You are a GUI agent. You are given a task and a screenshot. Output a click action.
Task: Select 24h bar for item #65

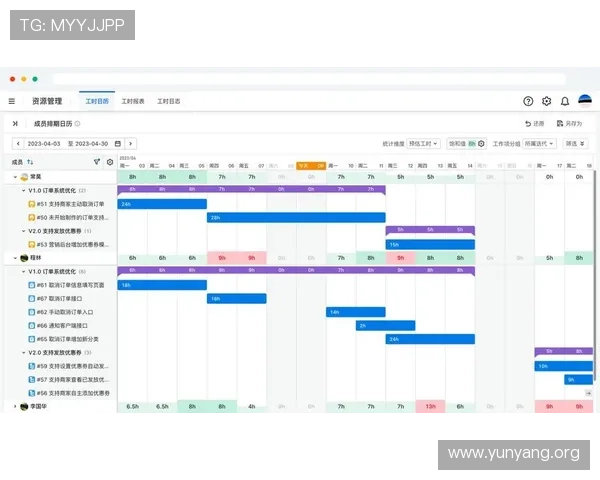pyautogui.click(x=430, y=339)
